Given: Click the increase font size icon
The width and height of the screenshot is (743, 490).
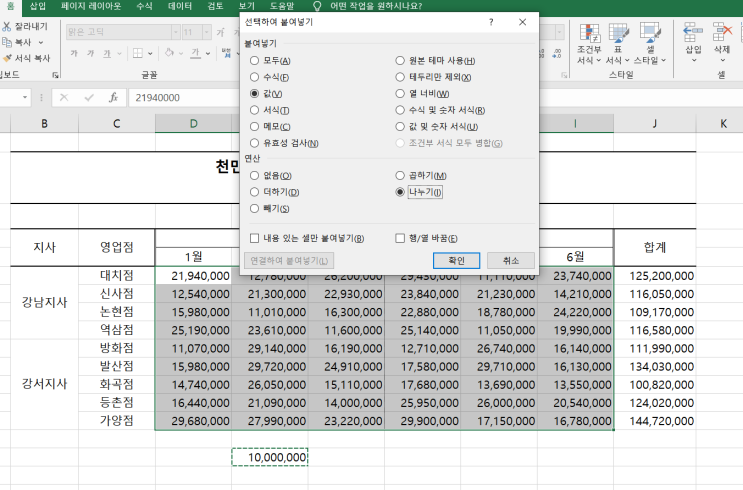Looking at the screenshot, I should click(x=220, y=32).
